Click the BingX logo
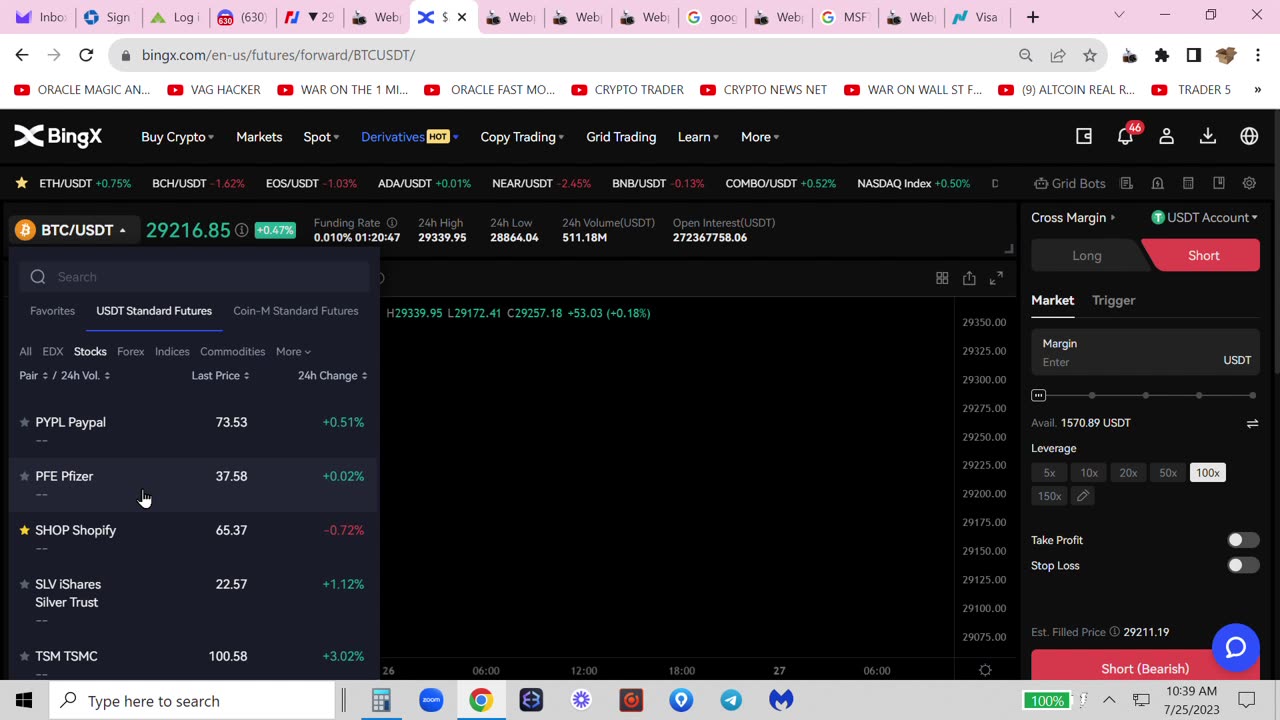 coord(58,137)
